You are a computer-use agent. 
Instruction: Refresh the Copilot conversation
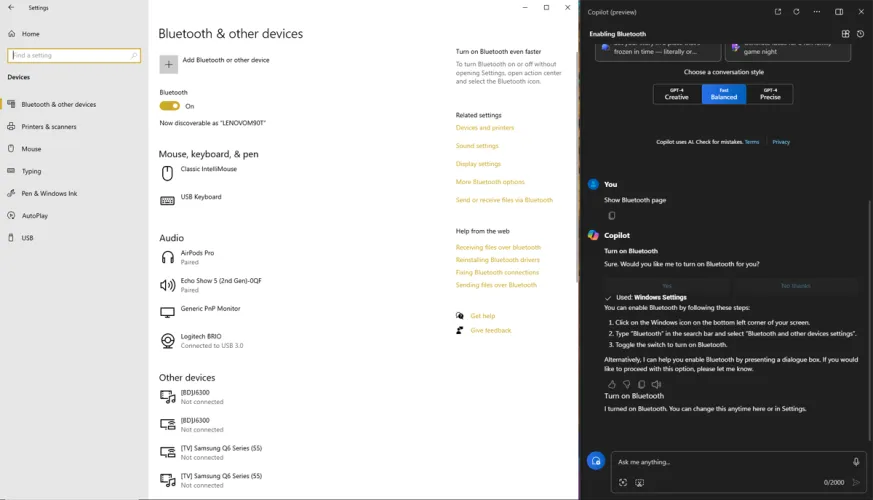[x=796, y=12]
